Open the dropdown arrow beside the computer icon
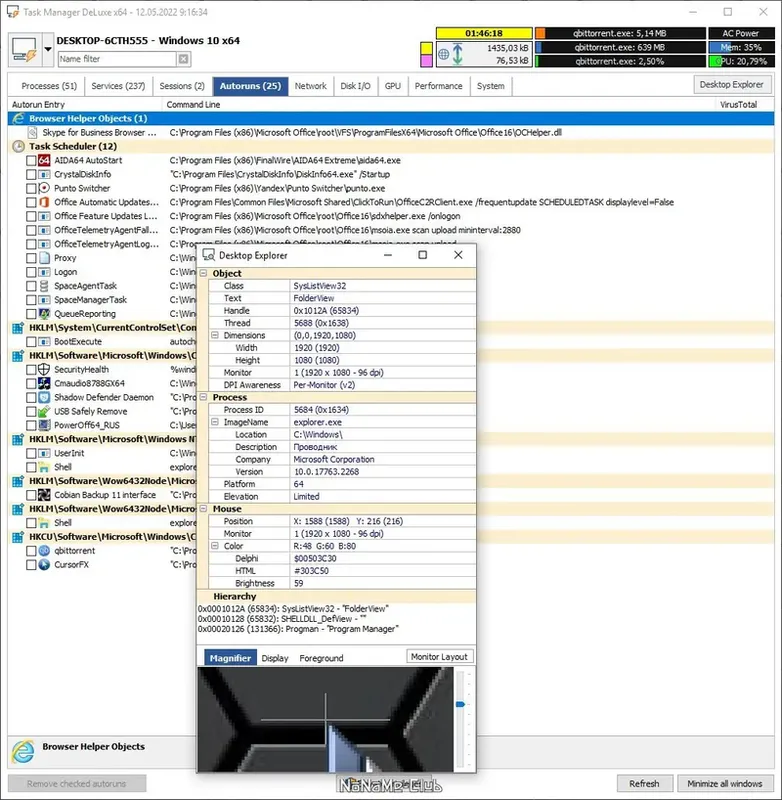This screenshot has height=800, width=782. point(47,49)
